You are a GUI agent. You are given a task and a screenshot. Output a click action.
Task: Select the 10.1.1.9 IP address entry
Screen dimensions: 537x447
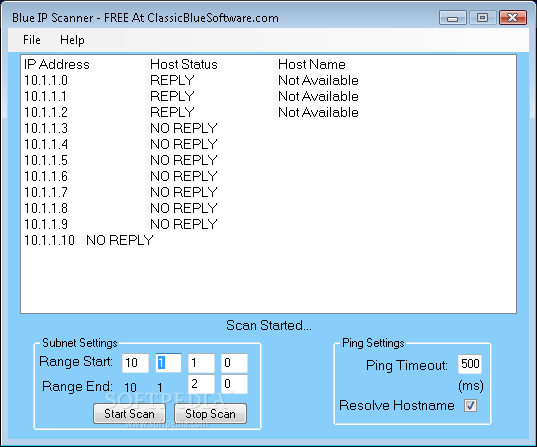pos(46,224)
